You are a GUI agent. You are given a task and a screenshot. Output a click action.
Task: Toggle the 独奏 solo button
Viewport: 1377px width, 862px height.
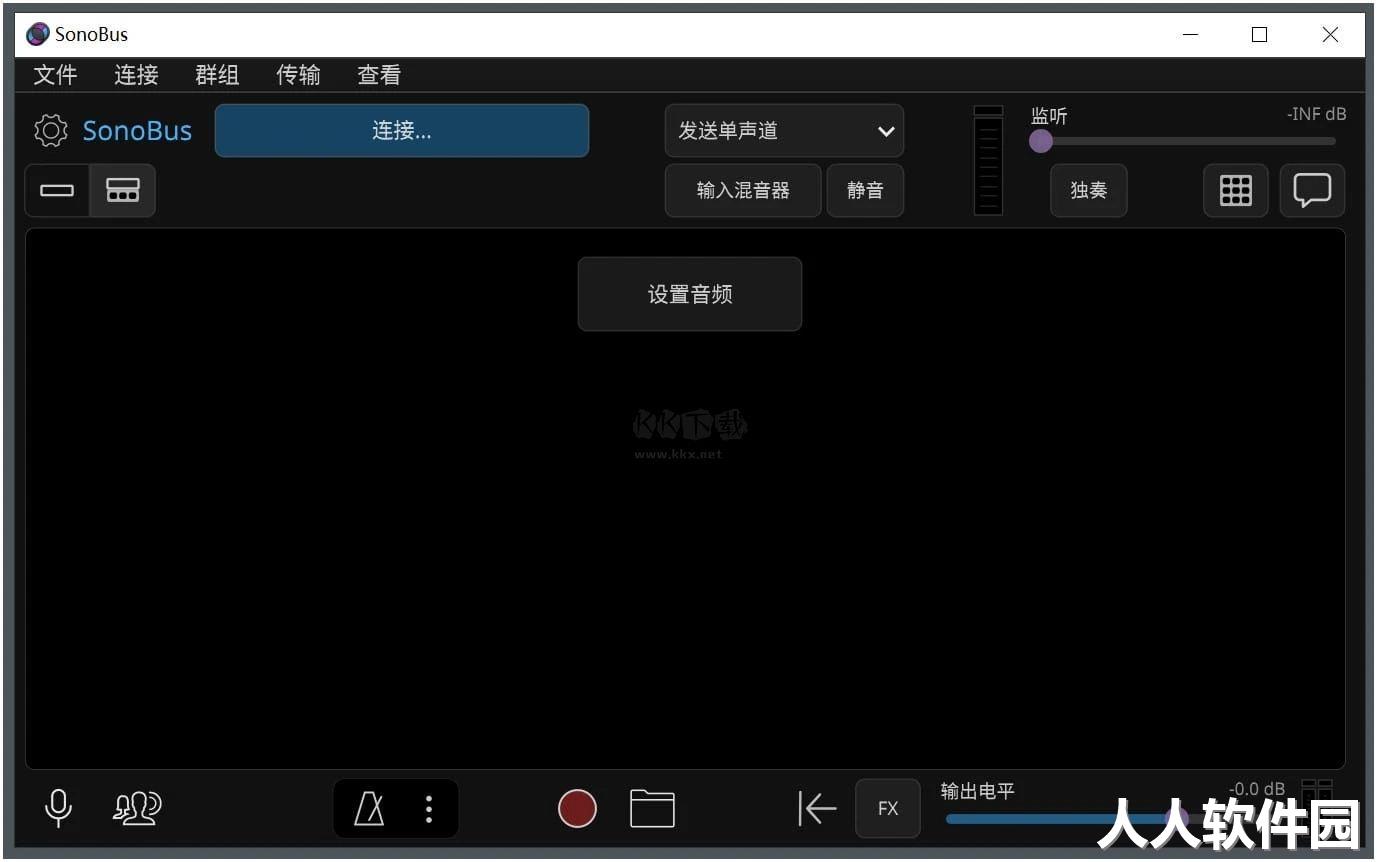pyautogui.click(x=1088, y=190)
